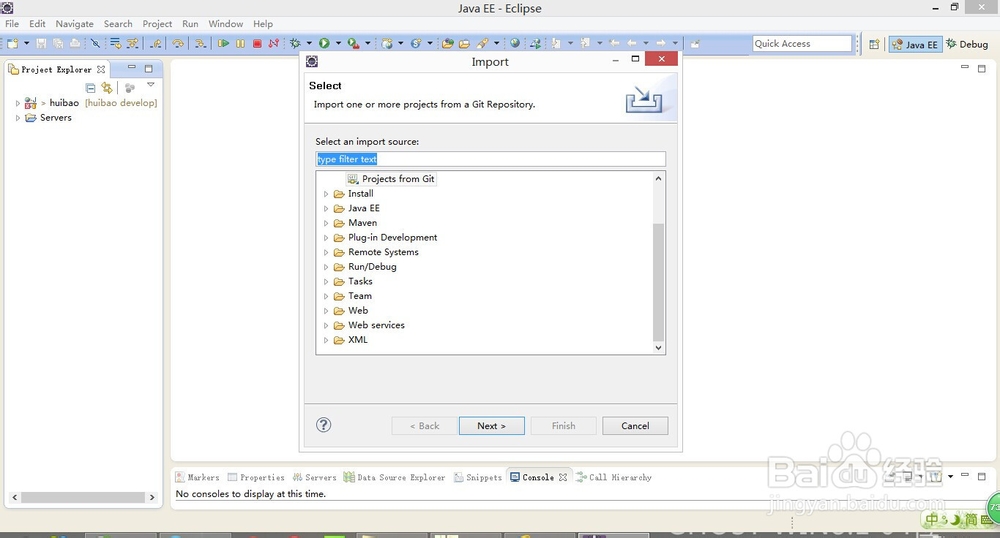Image resolution: width=1000 pixels, height=538 pixels.
Task: Open the Project menu
Action: (157, 24)
